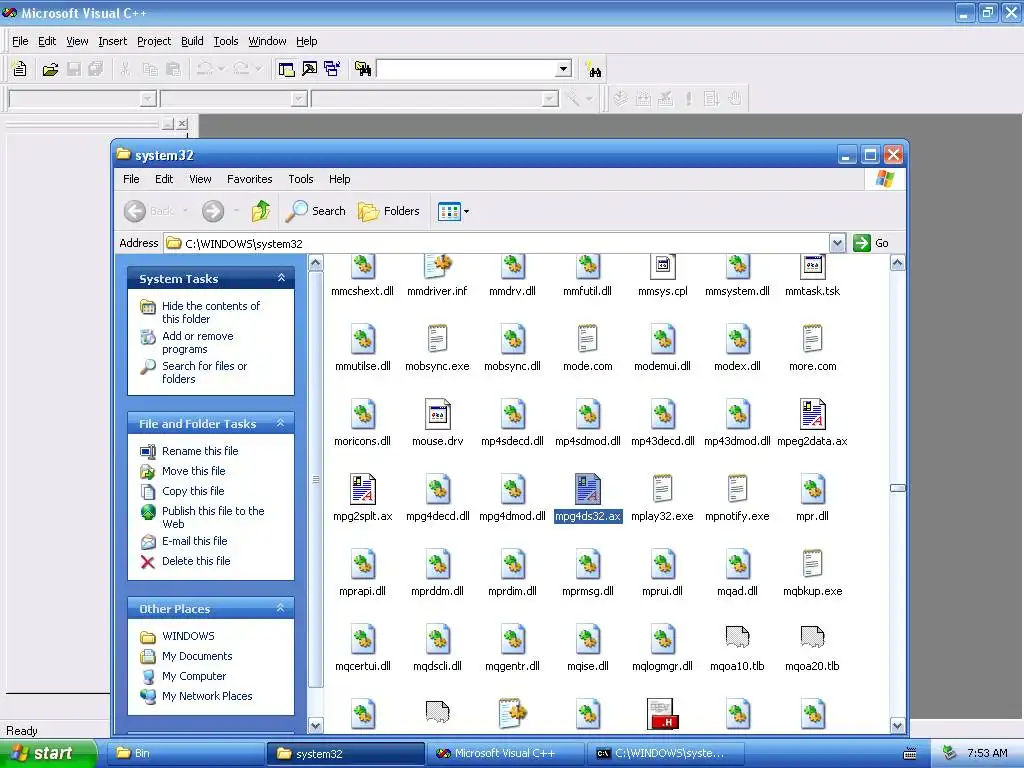
Task: Select the moricons.dll file icon
Action: pyautogui.click(x=362, y=414)
